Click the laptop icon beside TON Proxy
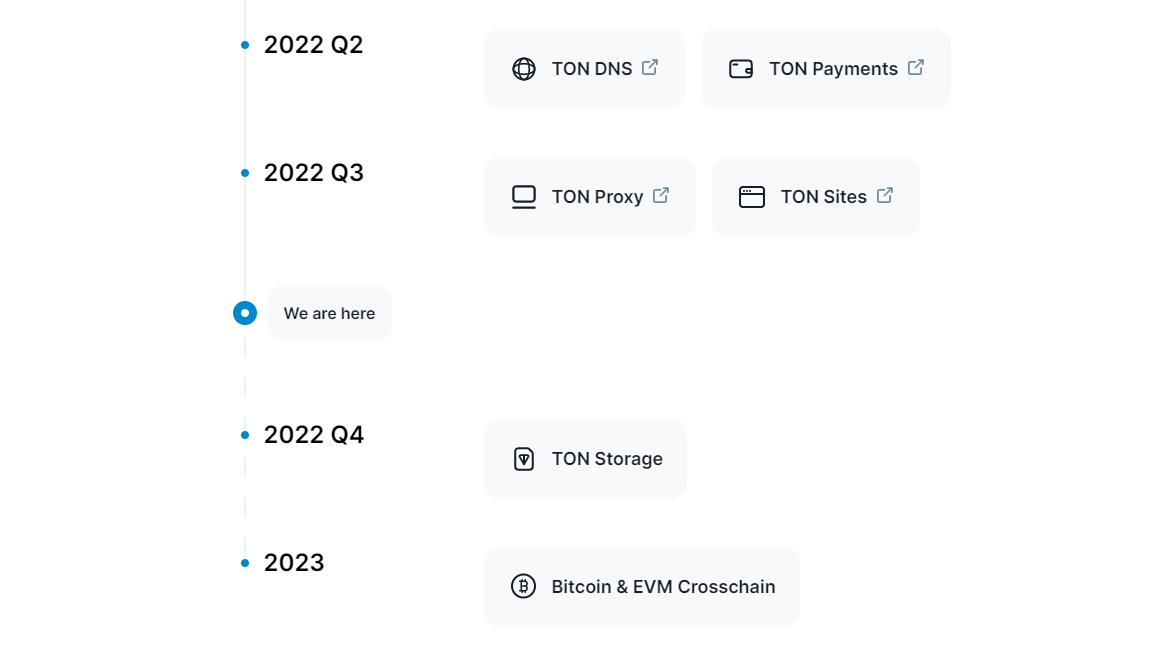This screenshot has height=649, width=1156. (x=524, y=197)
